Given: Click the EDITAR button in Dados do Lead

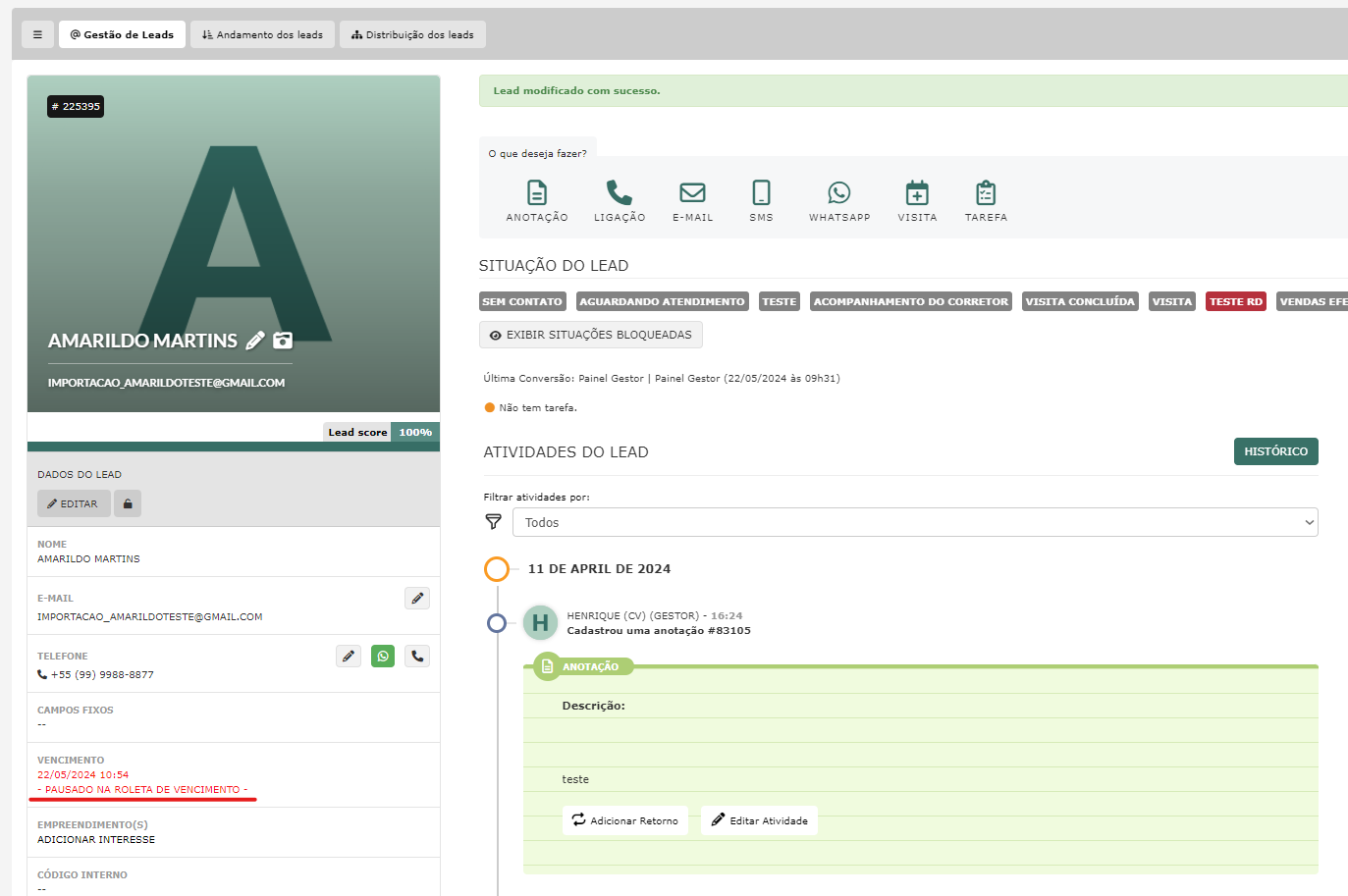Looking at the screenshot, I should (74, 503).
